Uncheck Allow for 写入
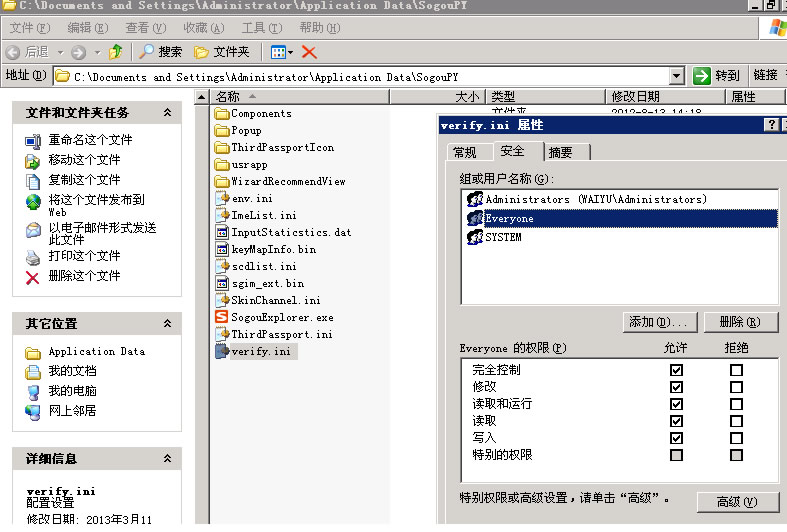This screenshot has width=787, height=532. [x=677, y=438]
